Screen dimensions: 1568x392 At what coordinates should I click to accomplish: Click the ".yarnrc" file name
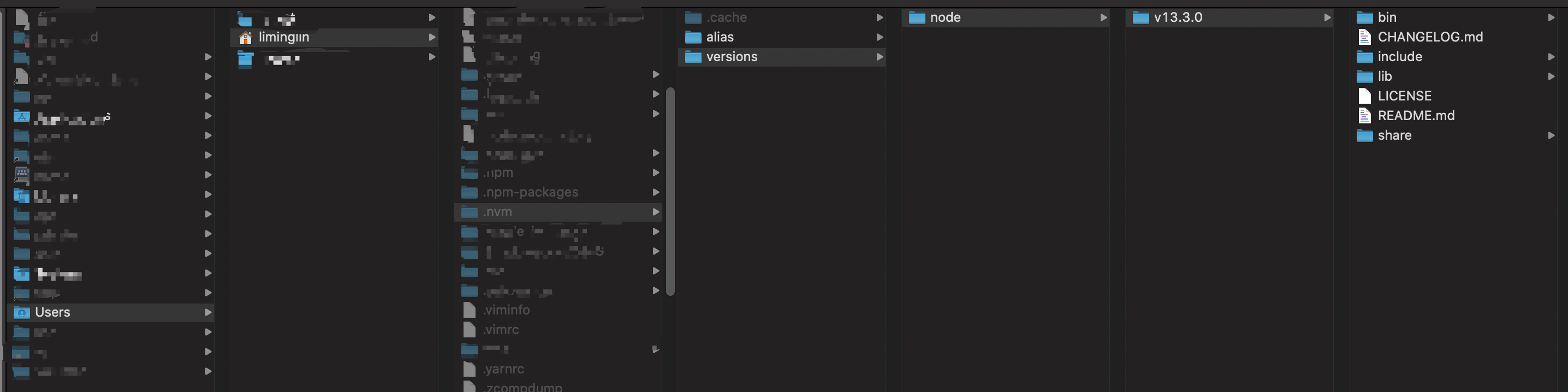pos(503,369)
